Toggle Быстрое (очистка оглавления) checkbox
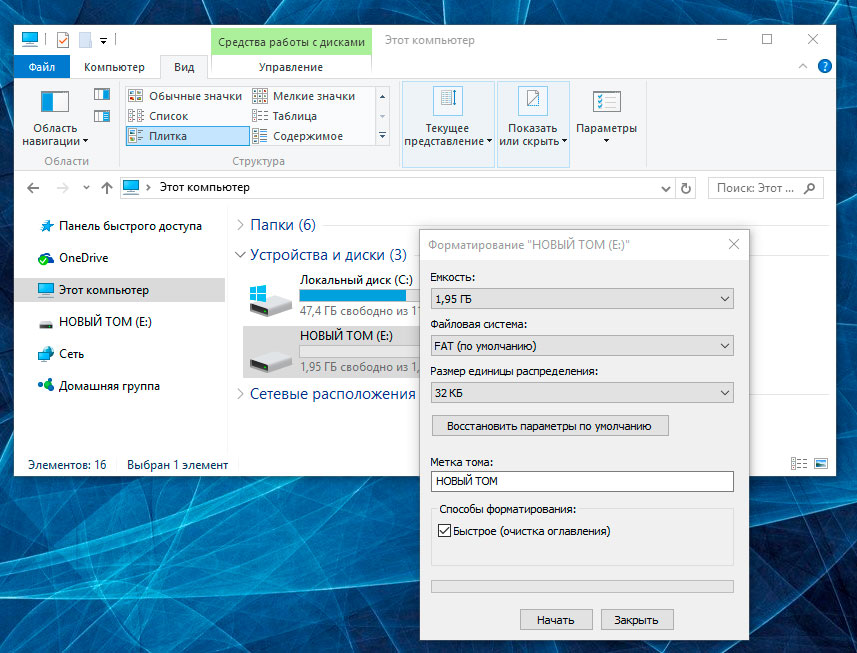 [444, 531]
